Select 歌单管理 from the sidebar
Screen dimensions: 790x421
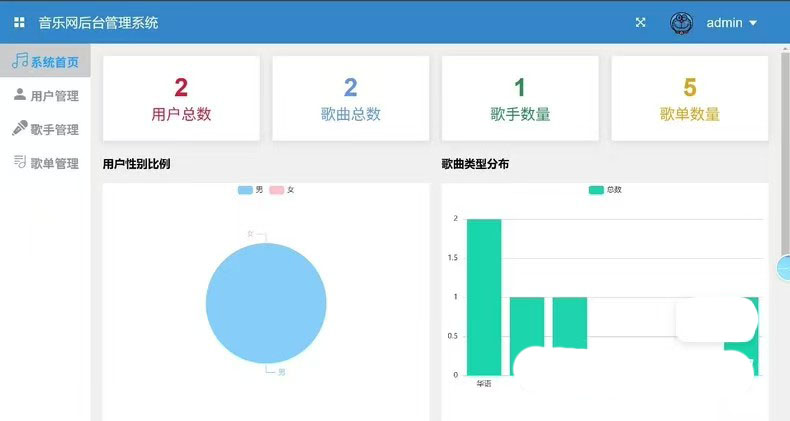(54, 164)
